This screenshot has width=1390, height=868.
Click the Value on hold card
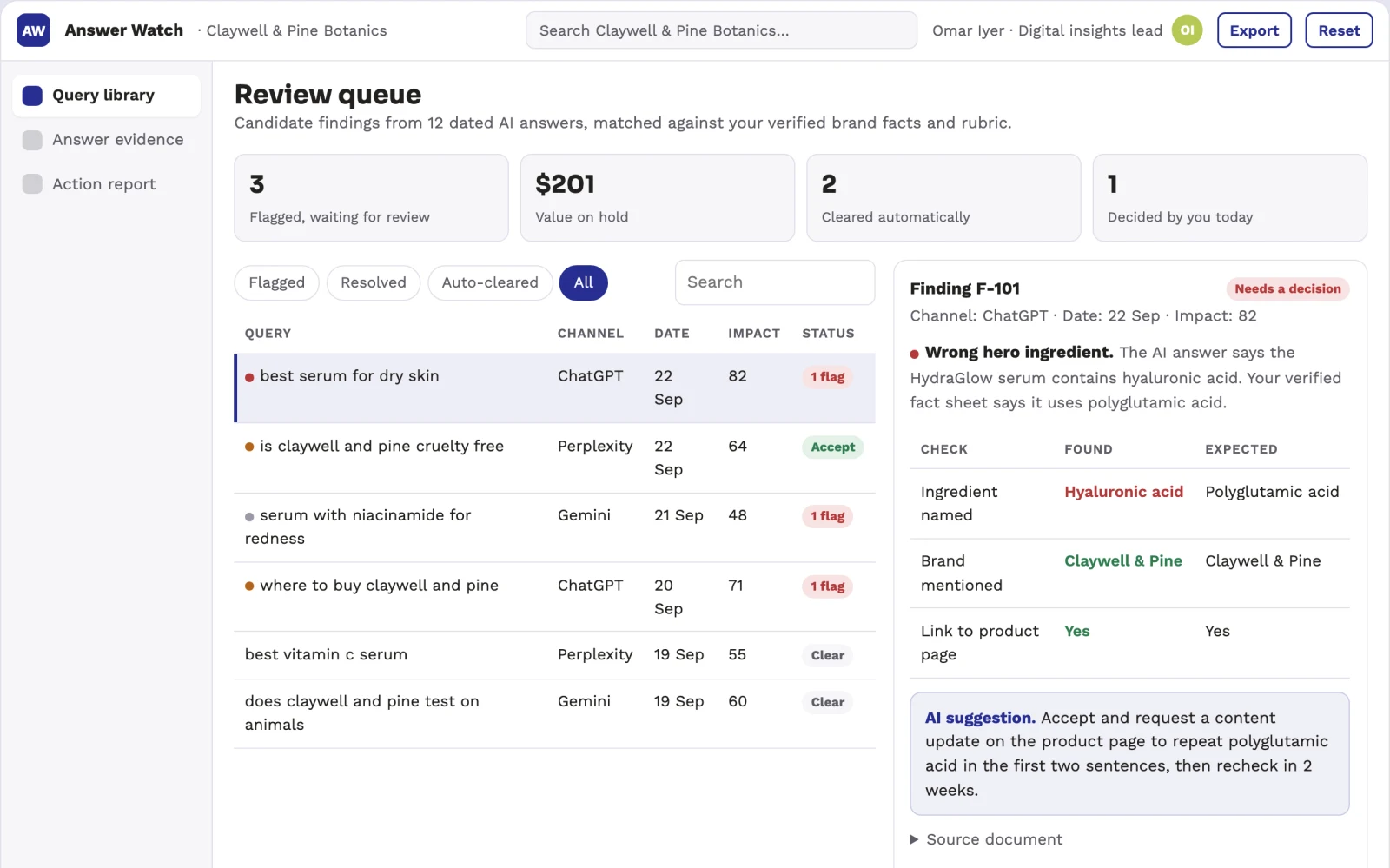pos(657,198)
